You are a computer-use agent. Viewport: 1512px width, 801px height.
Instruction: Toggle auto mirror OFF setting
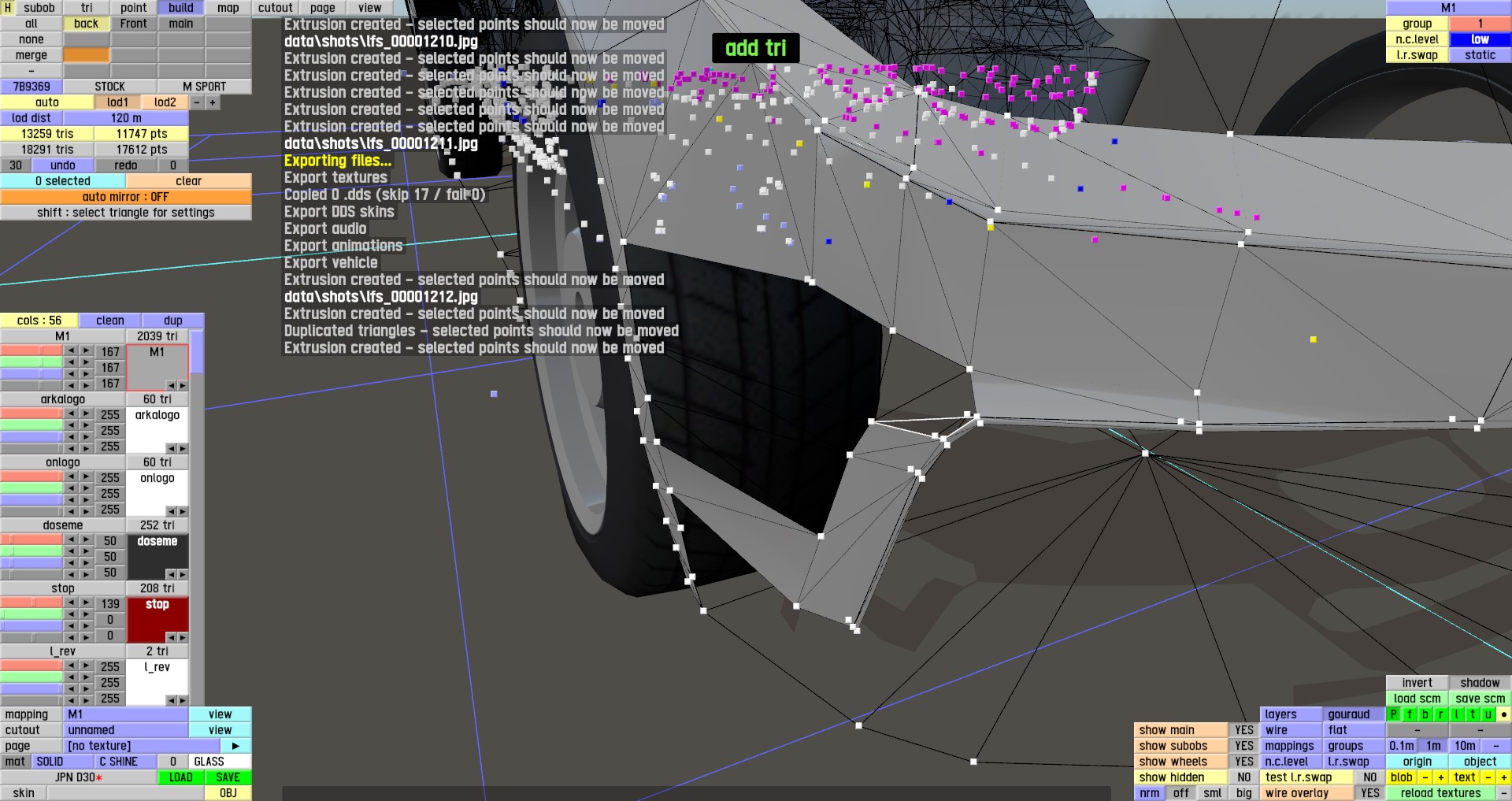126,197
